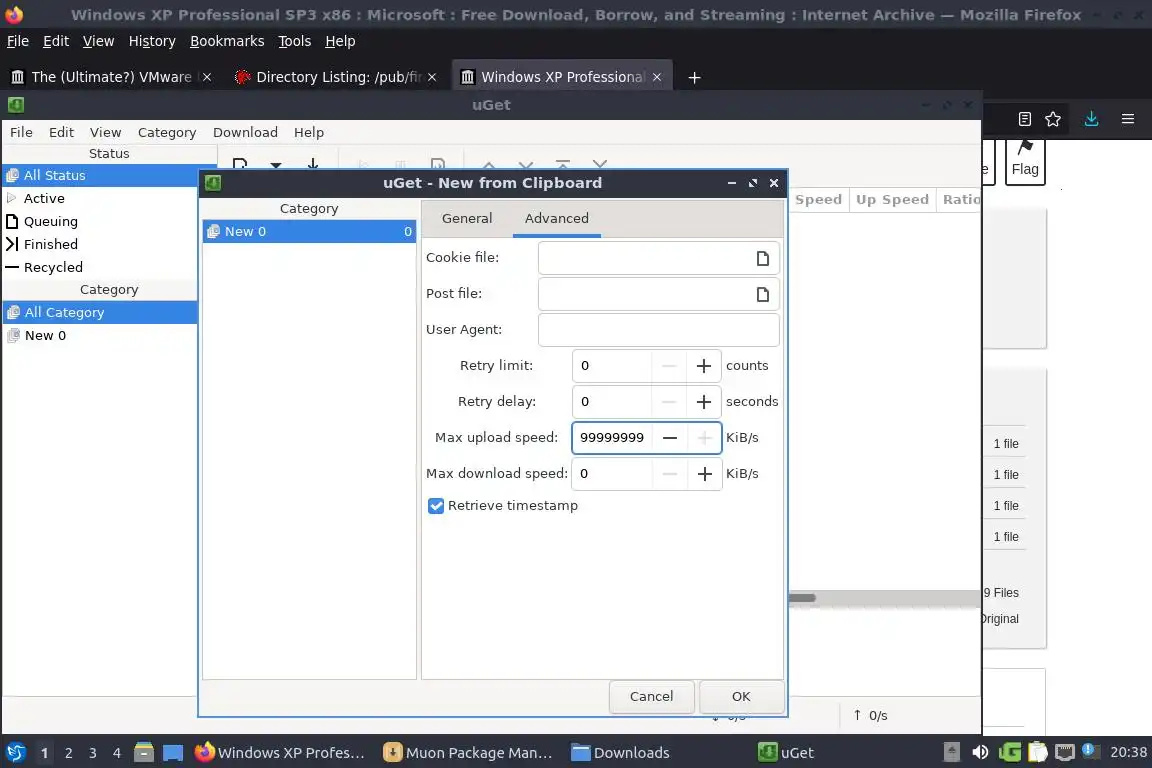Minimize the New from Clipboard dialog
The width and height of the screenshot is (1152, 768).
(732, 183)
